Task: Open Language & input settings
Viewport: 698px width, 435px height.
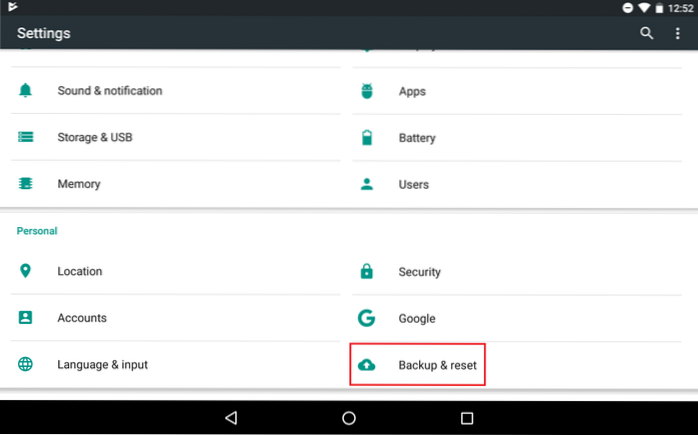Action: click(x=102, y=365)
